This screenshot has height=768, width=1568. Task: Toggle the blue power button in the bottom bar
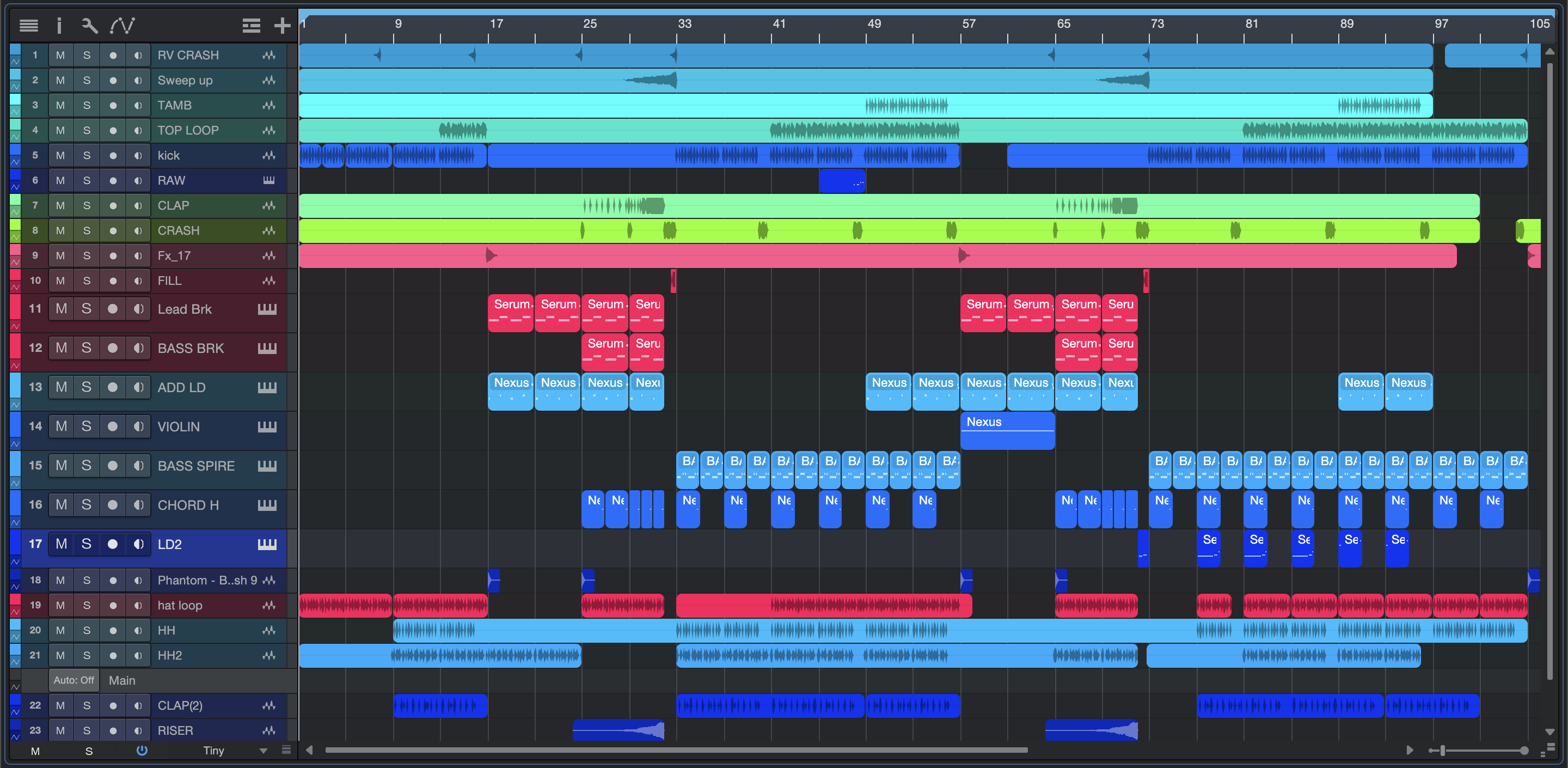[142, 751]
